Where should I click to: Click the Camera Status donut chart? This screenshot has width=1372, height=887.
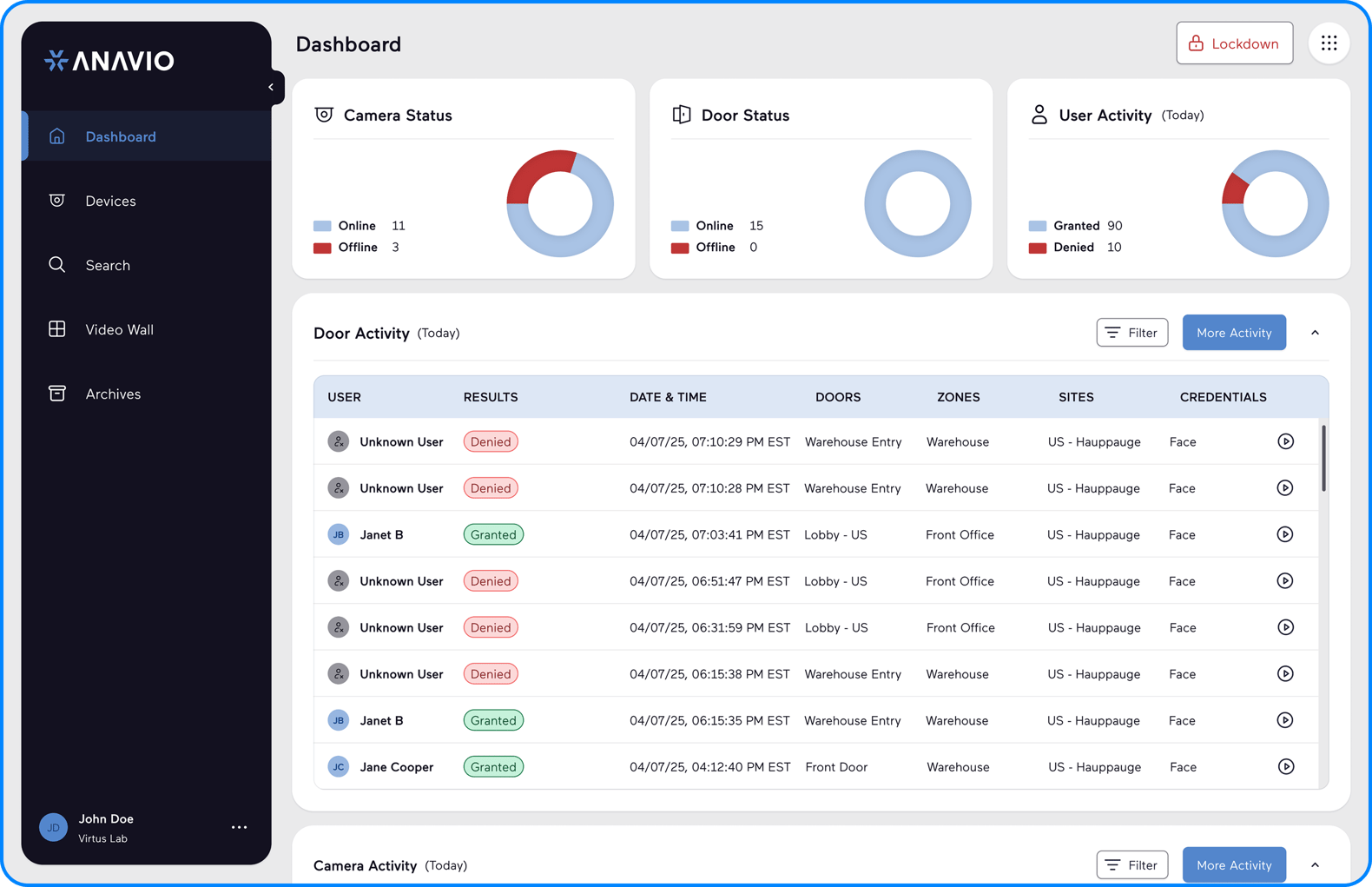[x=560, y=204]
